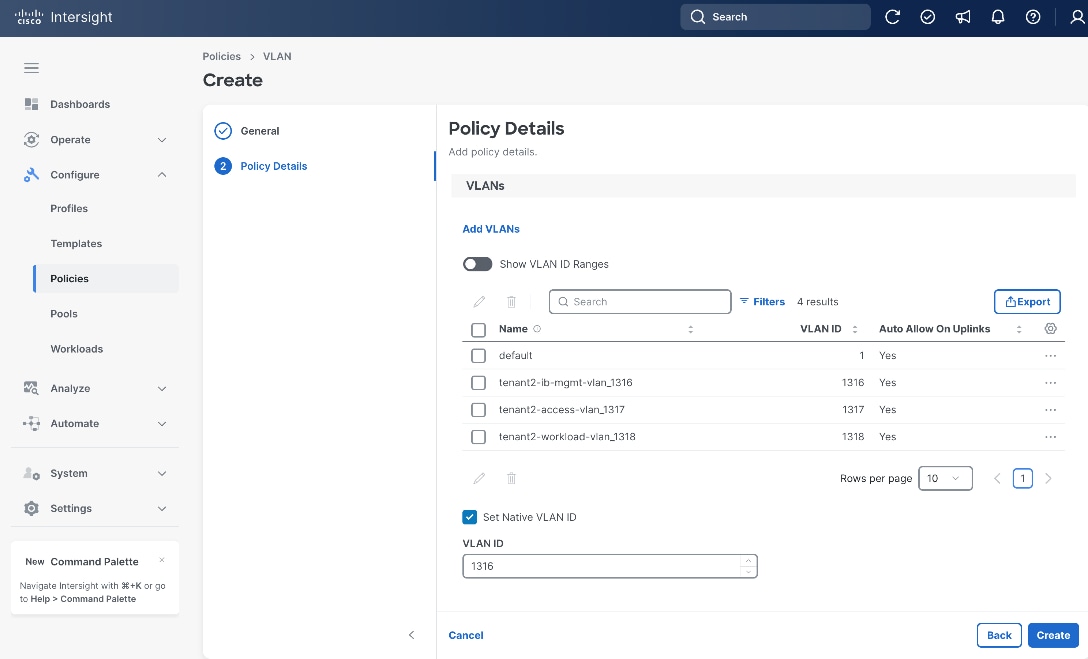Open row actions for tenant2-ib-mgmt-vlan_1316
Screen dimensions: 1088x659
point(1051,383)
